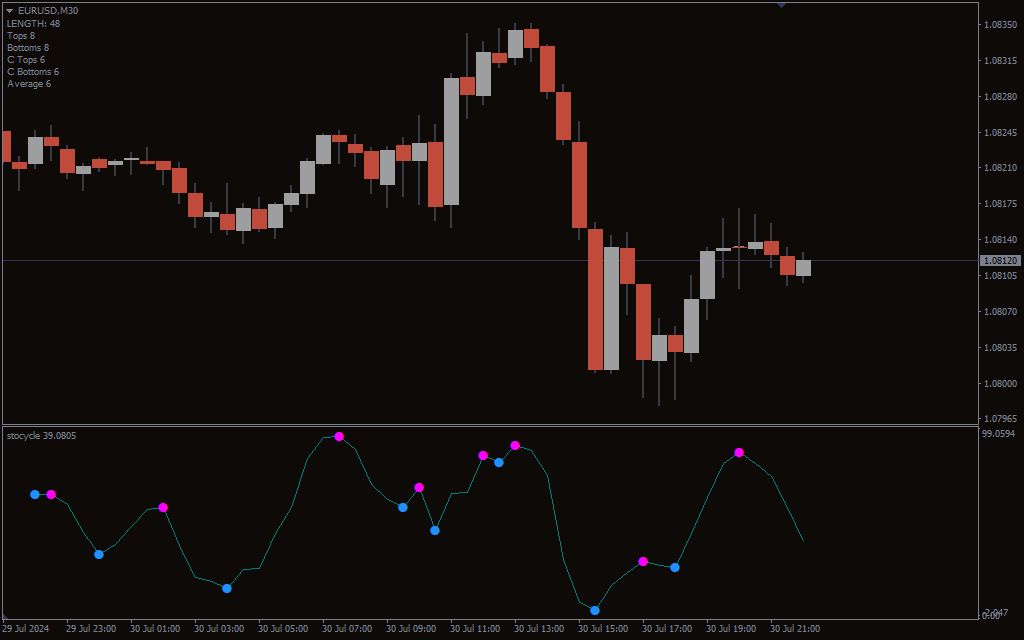Click the current price tag 1.08120
Viewport: 1024px width, 640px height.
(999, 260)
